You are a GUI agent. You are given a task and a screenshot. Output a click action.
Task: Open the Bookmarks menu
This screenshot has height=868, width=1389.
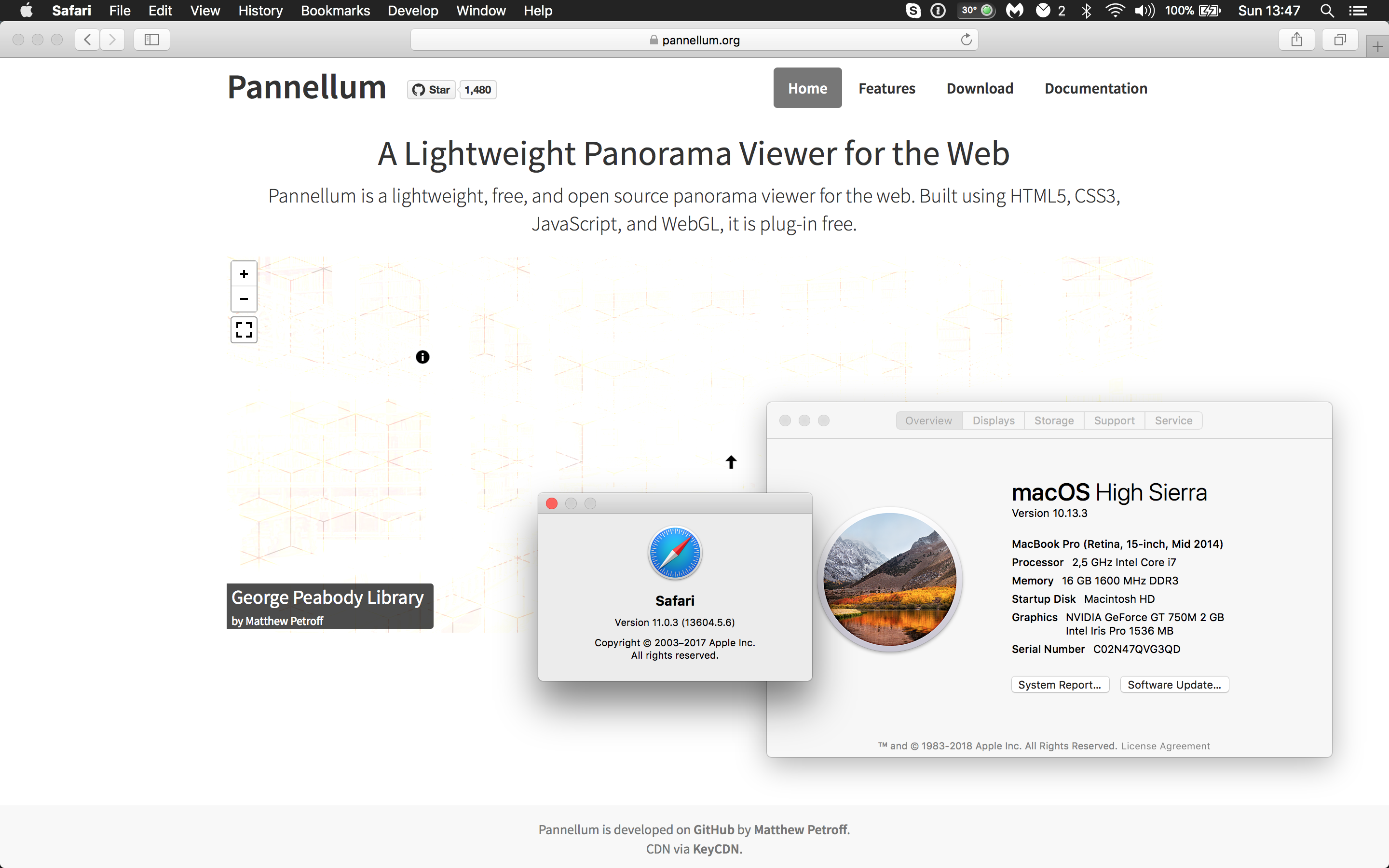pos(335,10)
